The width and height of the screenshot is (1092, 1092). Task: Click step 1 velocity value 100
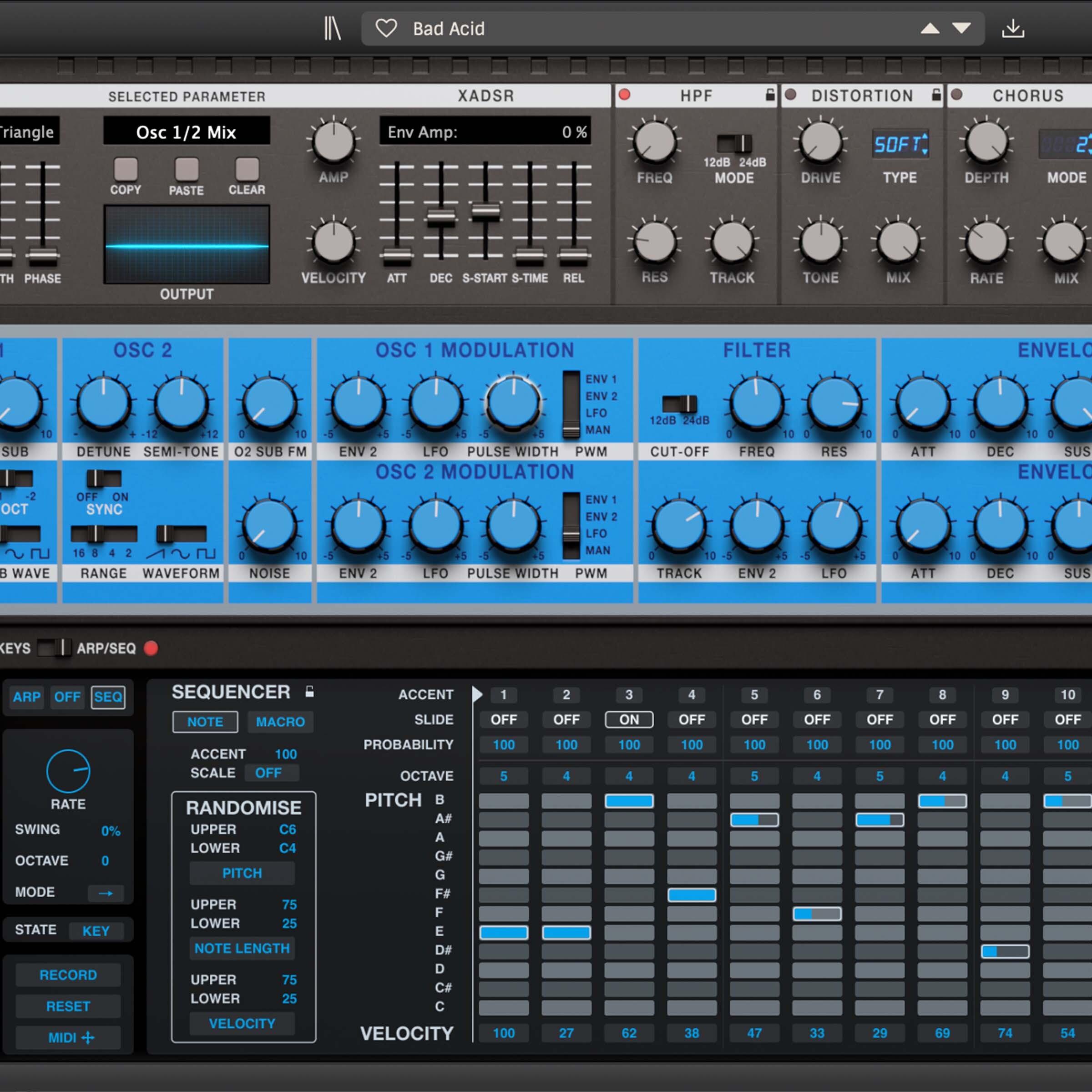503,1033
